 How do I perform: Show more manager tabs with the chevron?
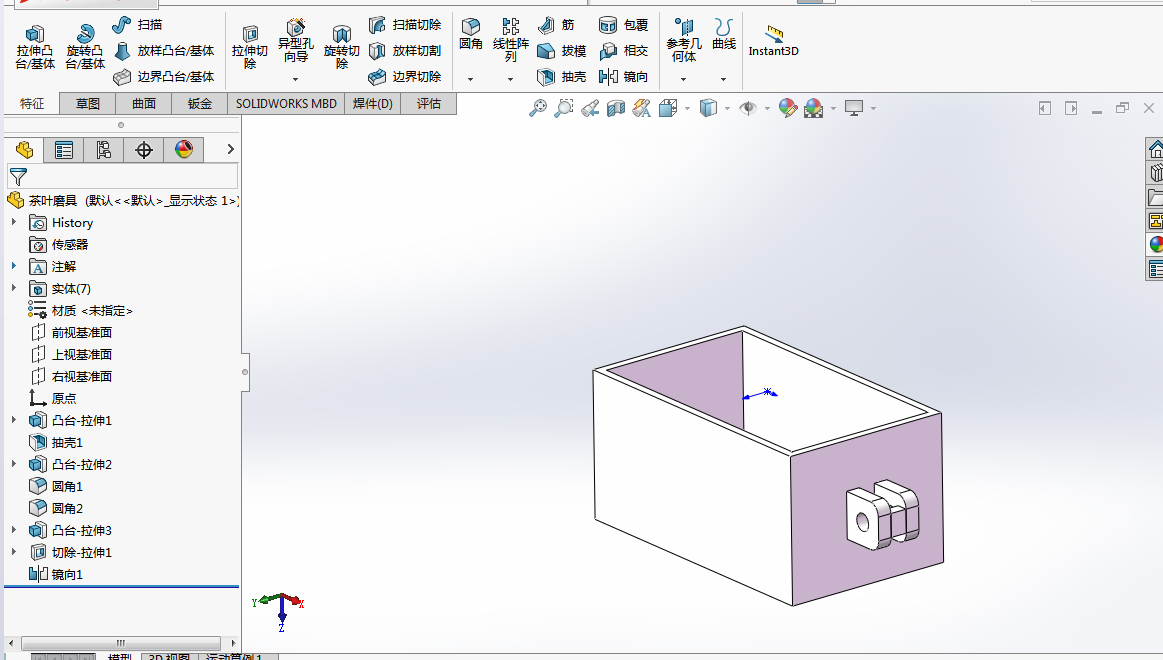[230, 149]
